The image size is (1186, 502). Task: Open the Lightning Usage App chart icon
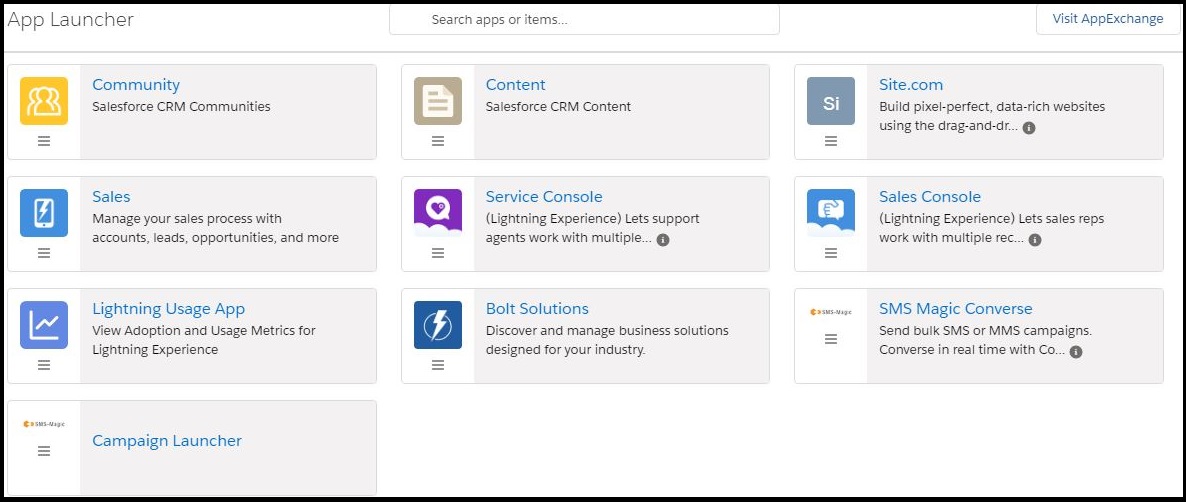coord(44,324)
